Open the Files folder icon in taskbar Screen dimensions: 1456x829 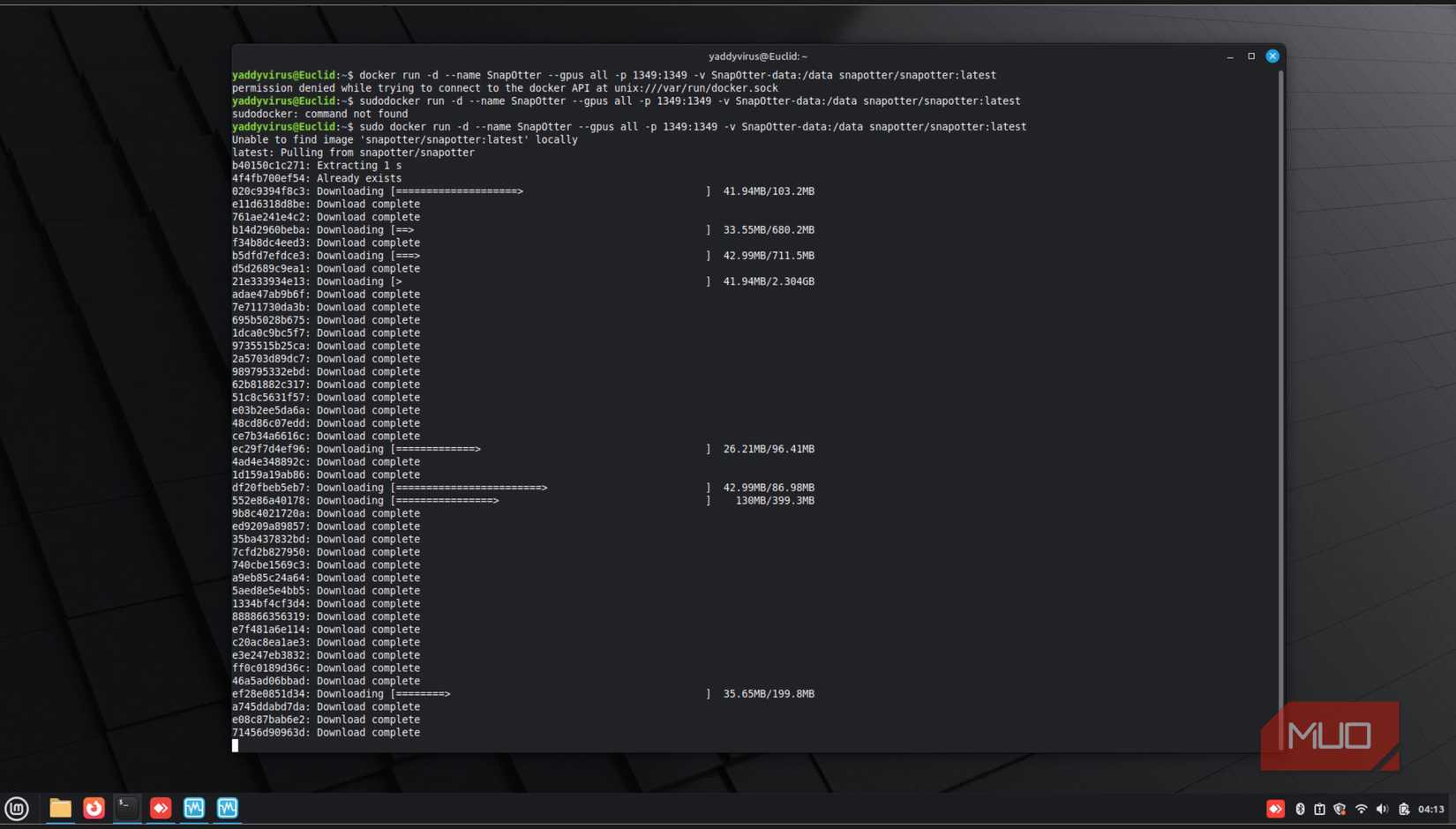60,808
